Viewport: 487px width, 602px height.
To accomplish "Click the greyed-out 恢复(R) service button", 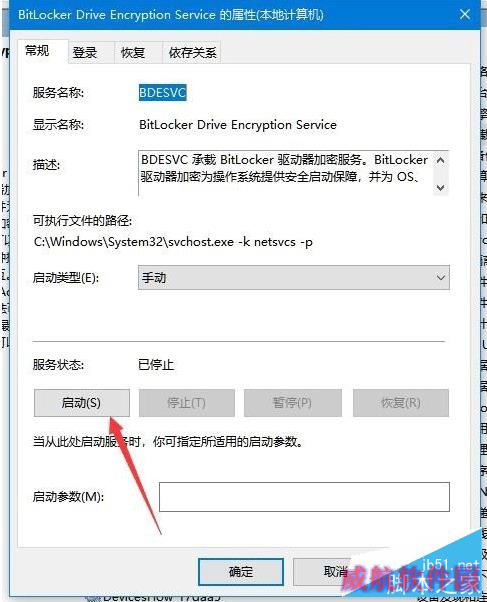I will tap(401, 403).
